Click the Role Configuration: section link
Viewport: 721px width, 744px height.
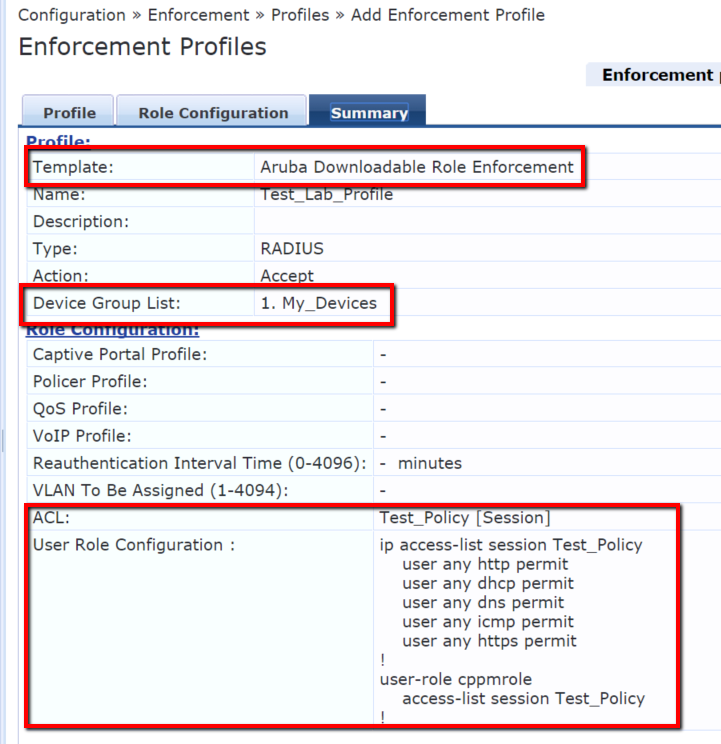[112, 329]
